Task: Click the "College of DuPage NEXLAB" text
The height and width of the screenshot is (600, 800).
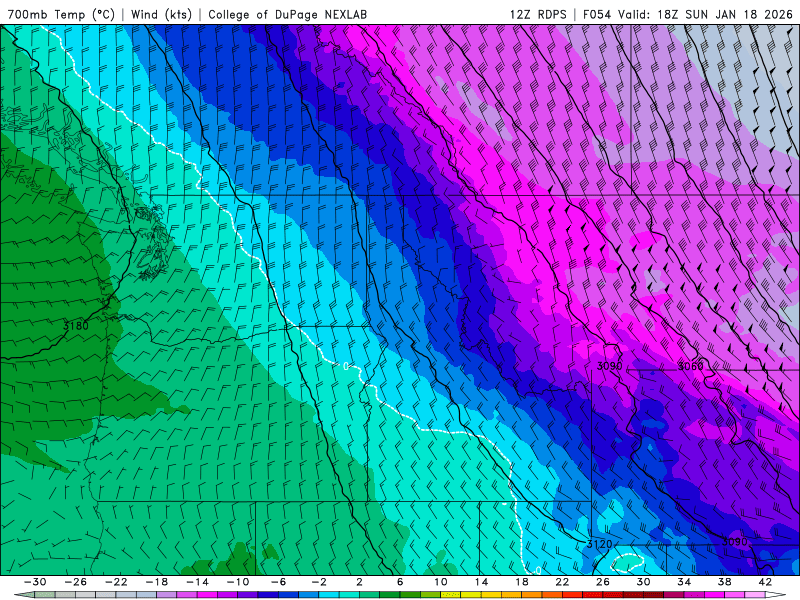Action: 287,14
